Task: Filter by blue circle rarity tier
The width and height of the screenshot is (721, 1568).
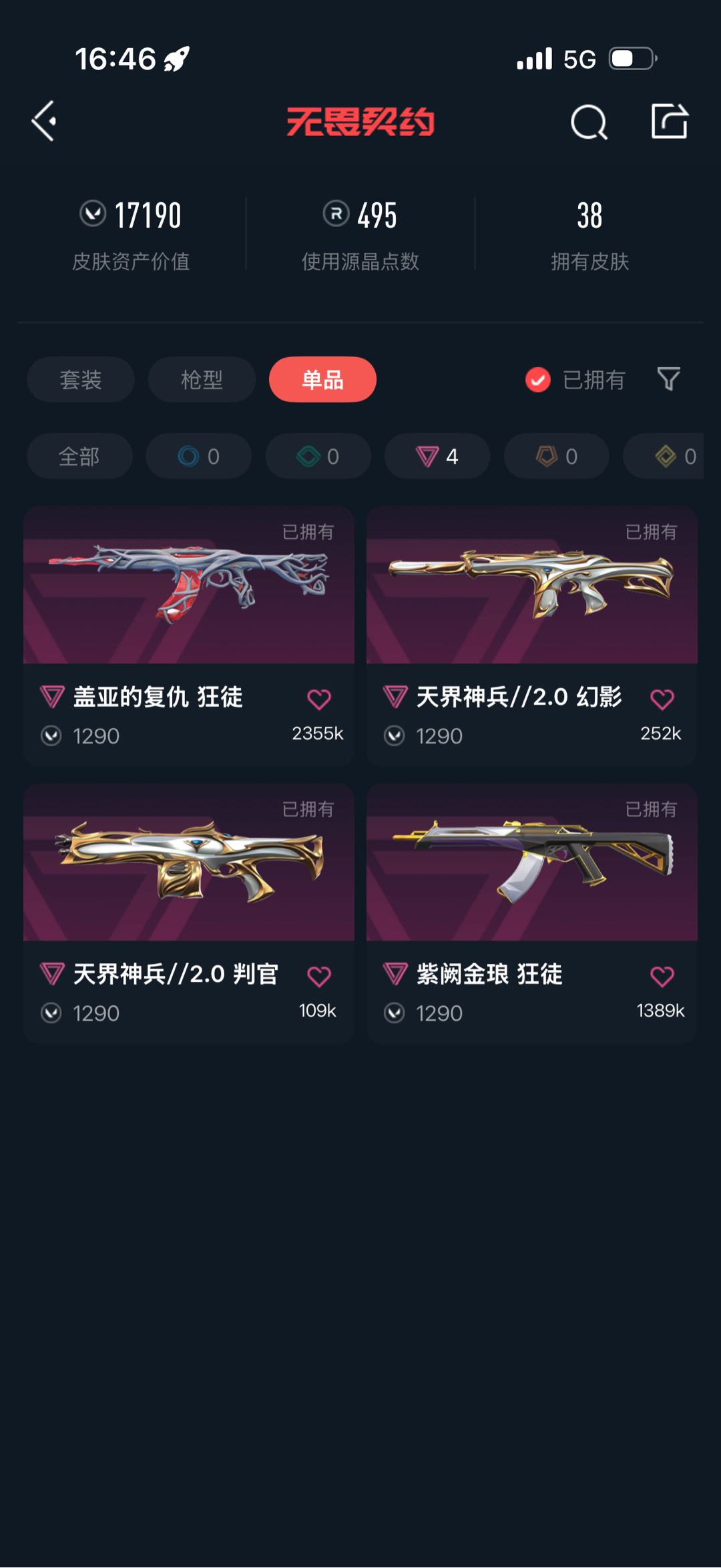Action: point(199,456)
